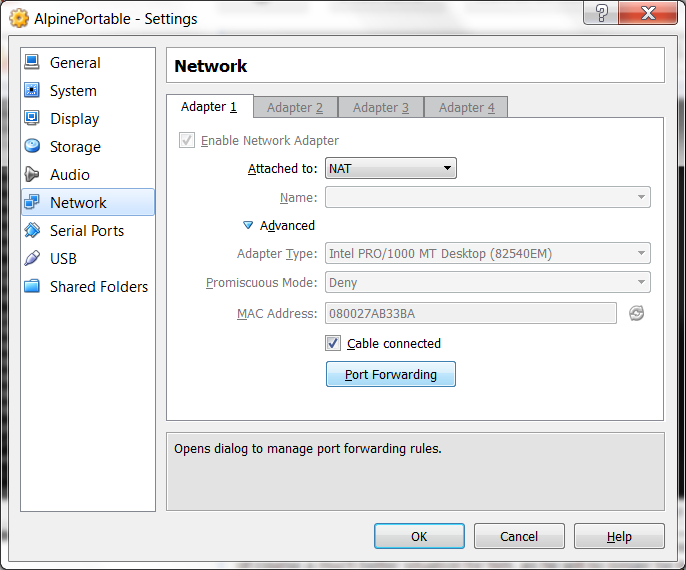Open the Name dropdown
The image size is (686, 570).
pos(488,197)
